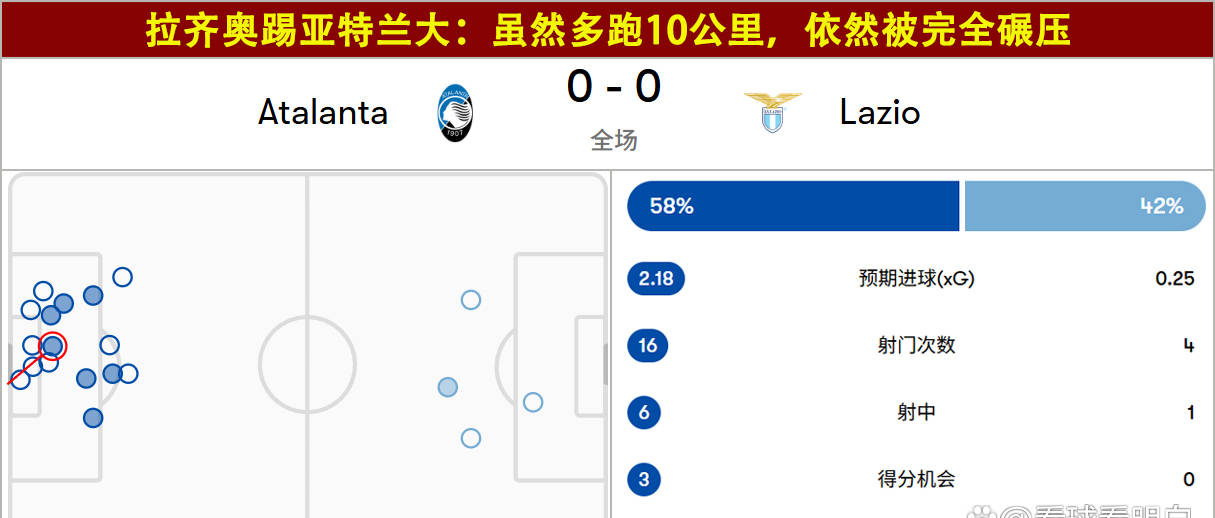The image size is (1215, 518).
Task: Select the Atalanta shot marker farthest from goal at top
Action: 122,277
